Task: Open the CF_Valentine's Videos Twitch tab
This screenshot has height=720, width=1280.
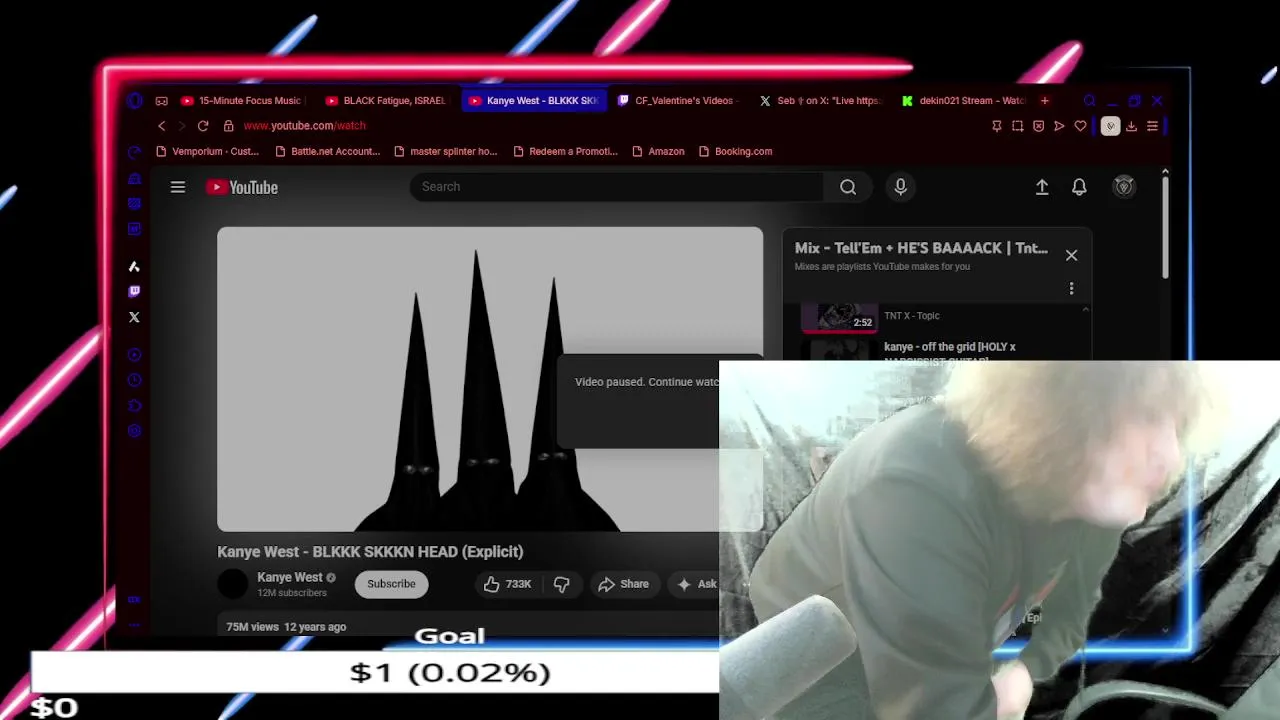Action: coord(676,101)
